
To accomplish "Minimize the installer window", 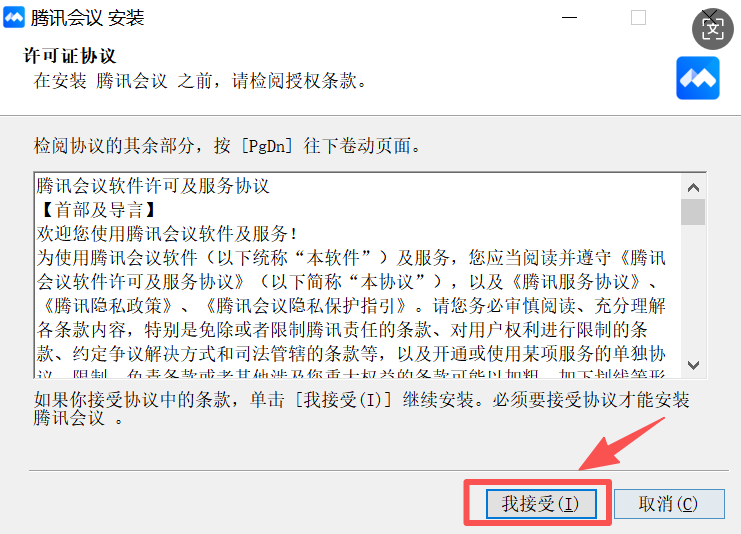I will (x=569, y=17).
